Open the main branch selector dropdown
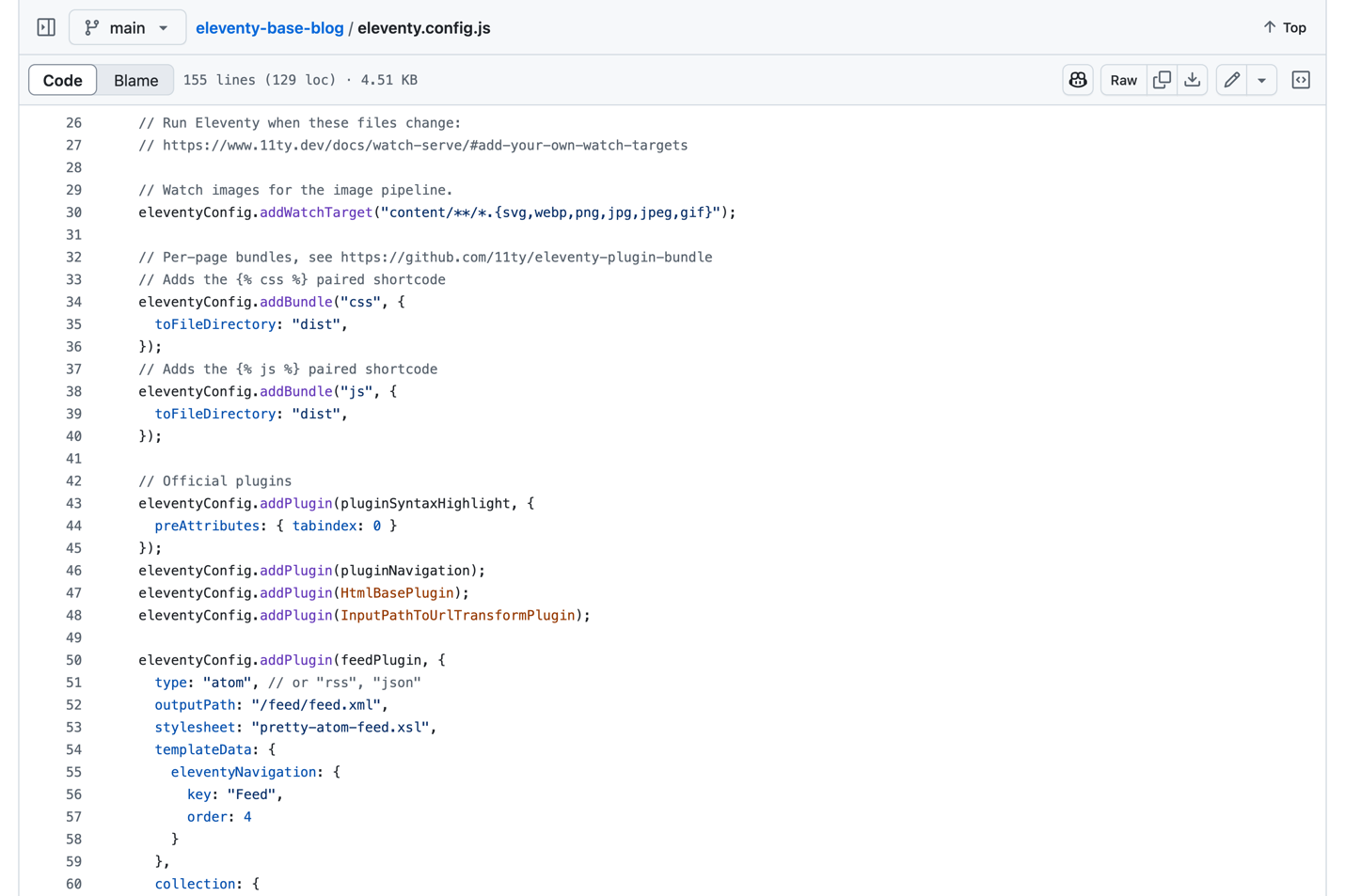1345x896 pixels. (127, 28)
